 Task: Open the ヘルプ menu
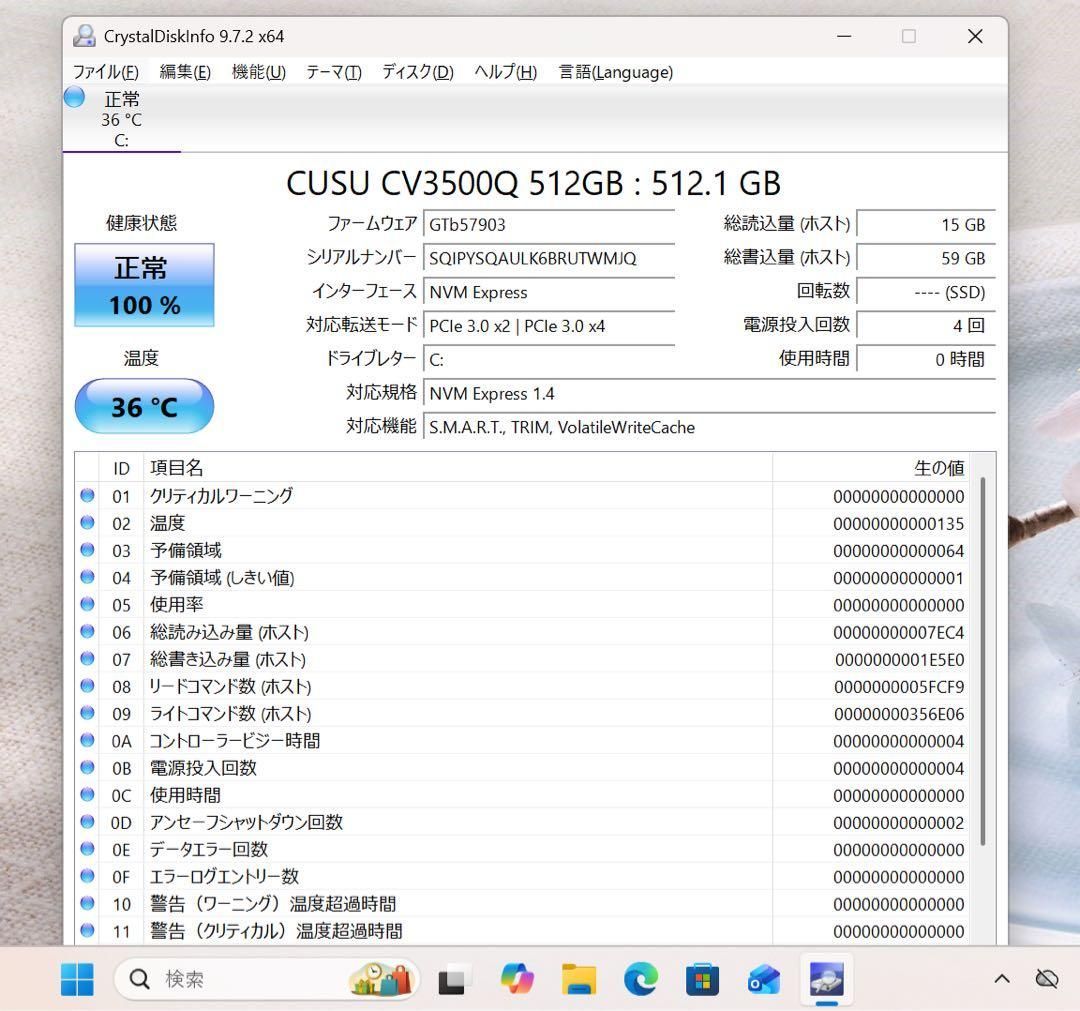(504, 72)
